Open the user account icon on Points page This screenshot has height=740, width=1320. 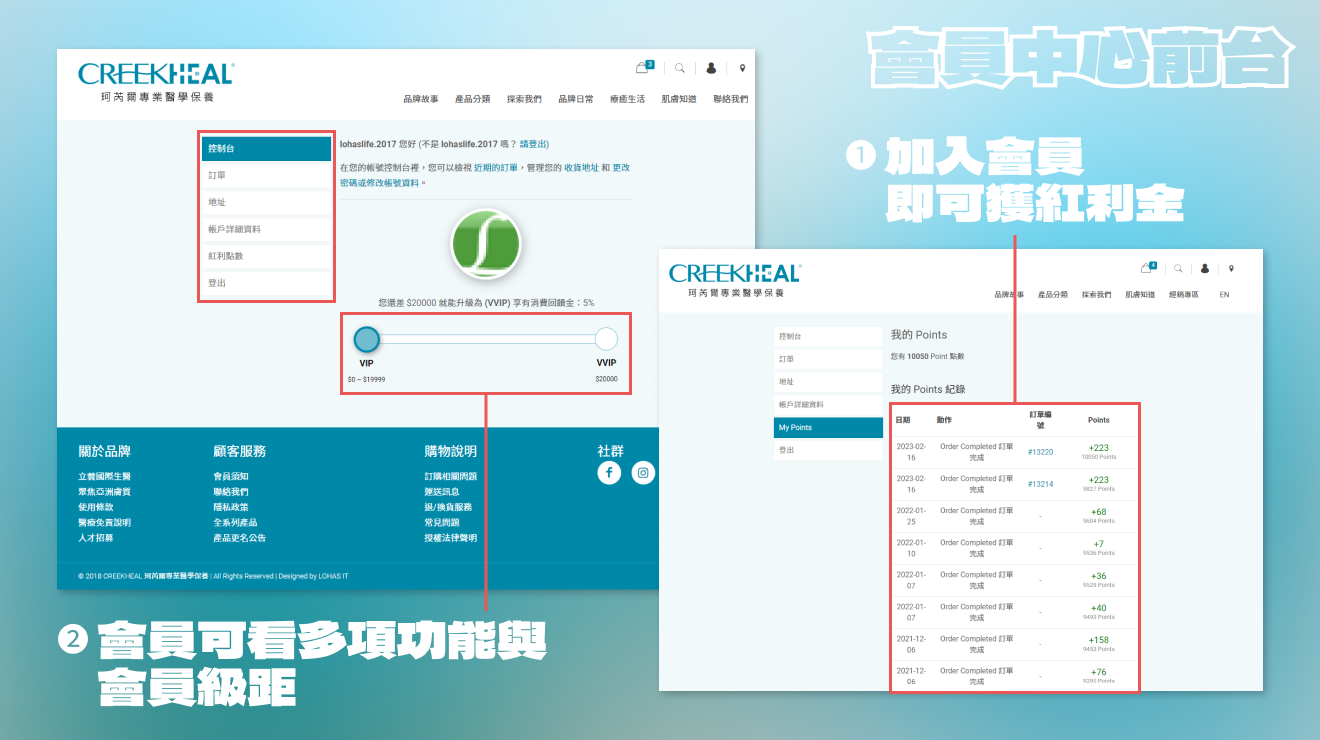coord(1205,268)
